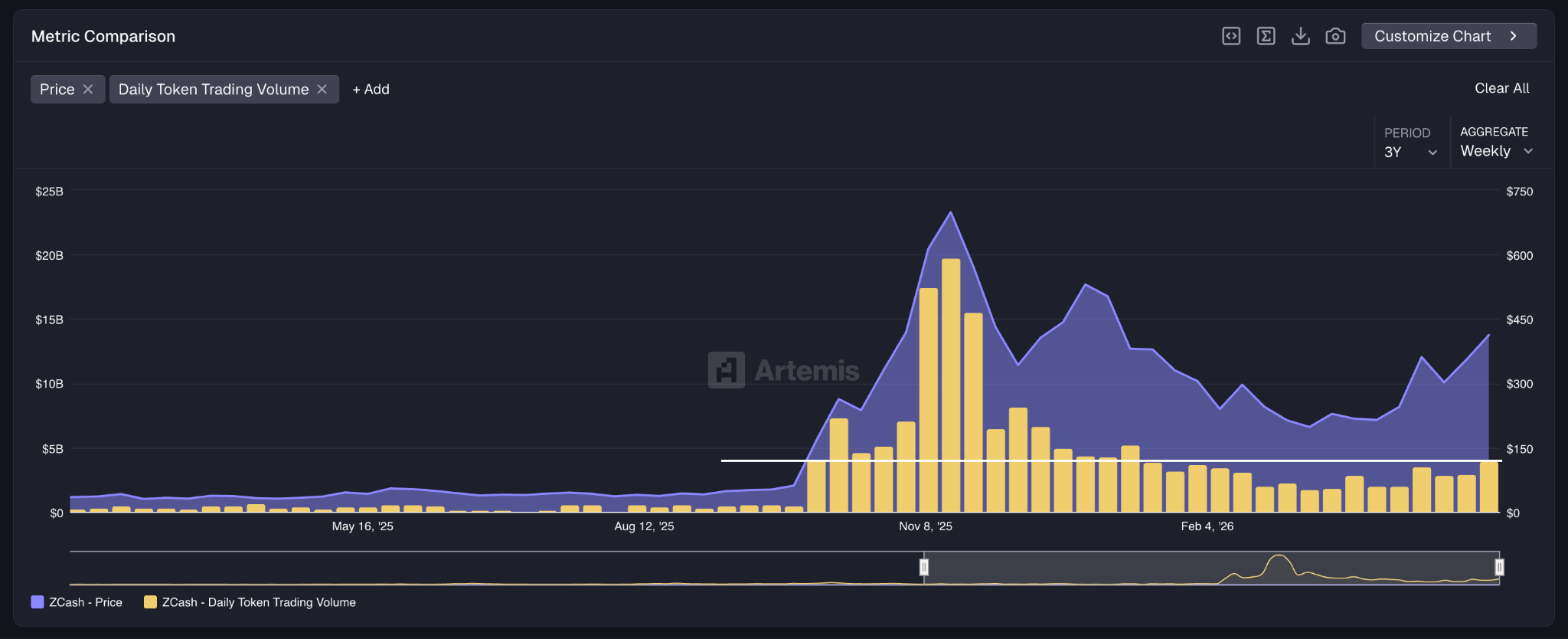Image resolution: width=1568 pixels, height=639 pixels.
Task: Download chart data icon
Action: coord(1301,36)
